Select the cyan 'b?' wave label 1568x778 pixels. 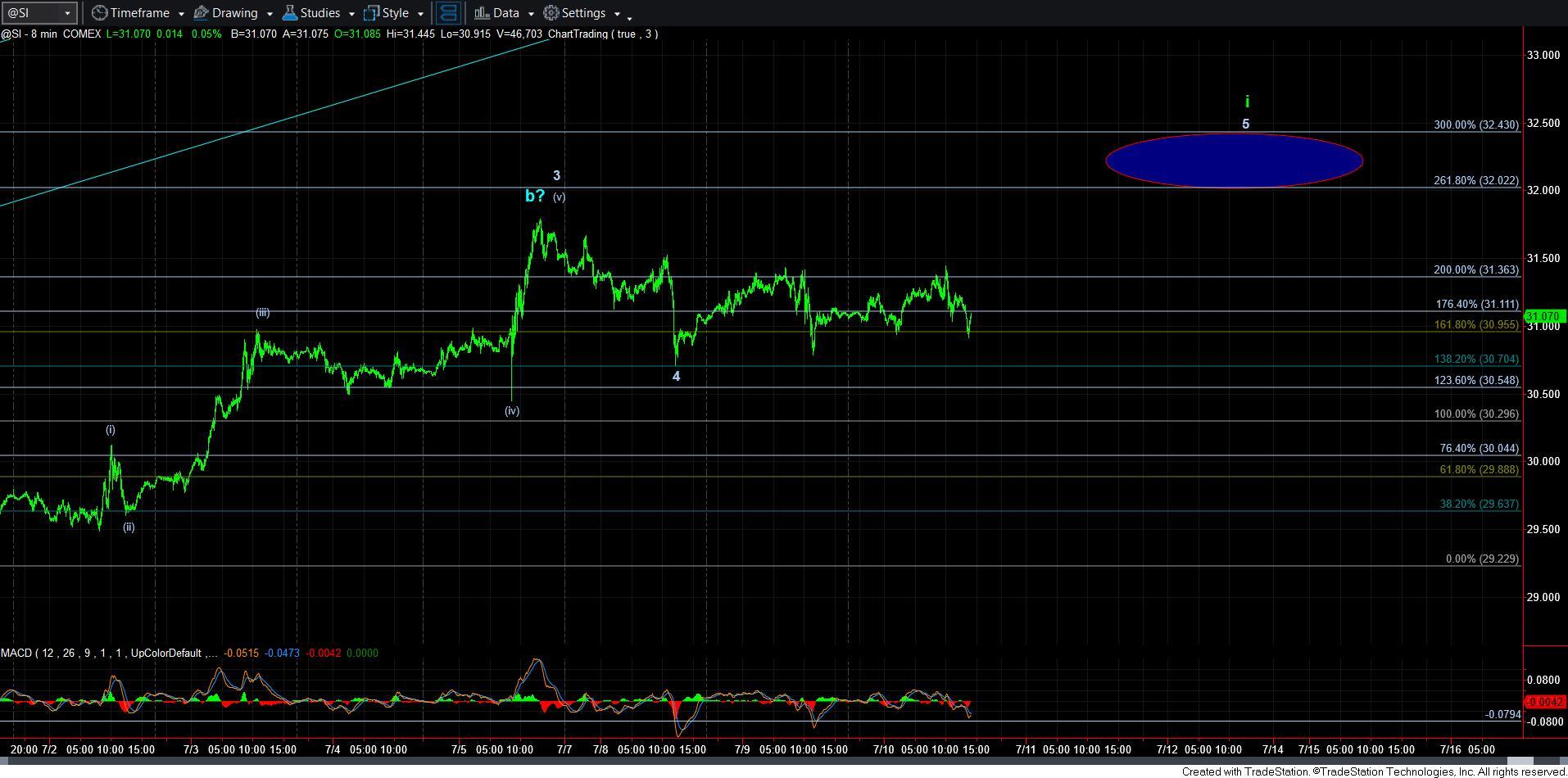pos(534,196)
